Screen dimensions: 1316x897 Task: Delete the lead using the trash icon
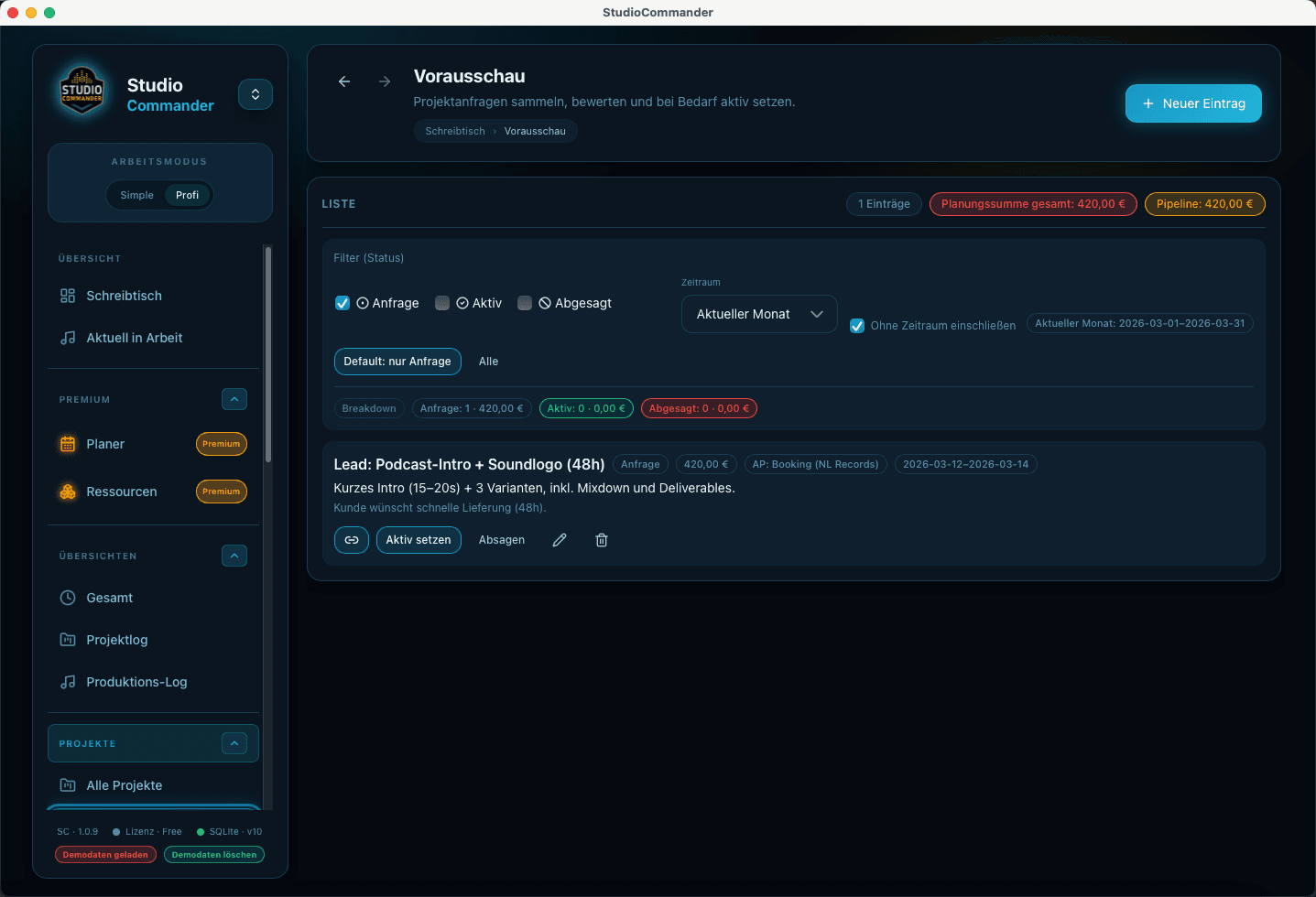(x=602, y=540)
